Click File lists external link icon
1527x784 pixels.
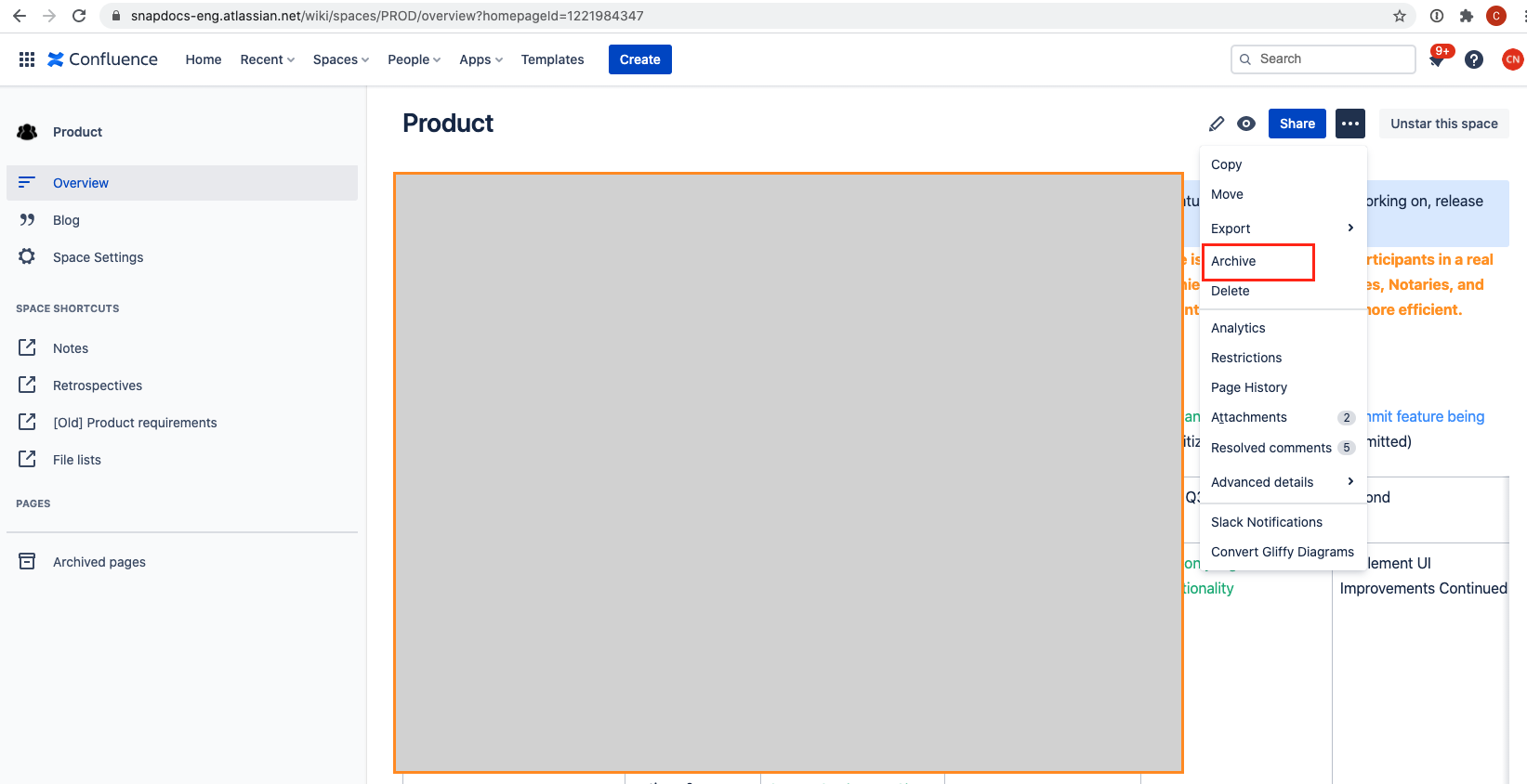click(x=27, y=459)
